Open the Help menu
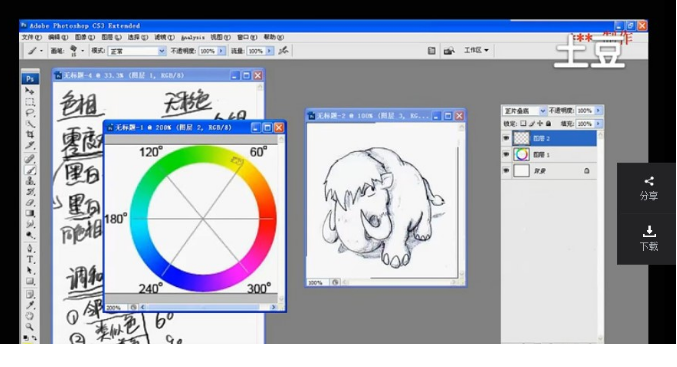This screenshot has width=677, height=367. click(274, 38)
